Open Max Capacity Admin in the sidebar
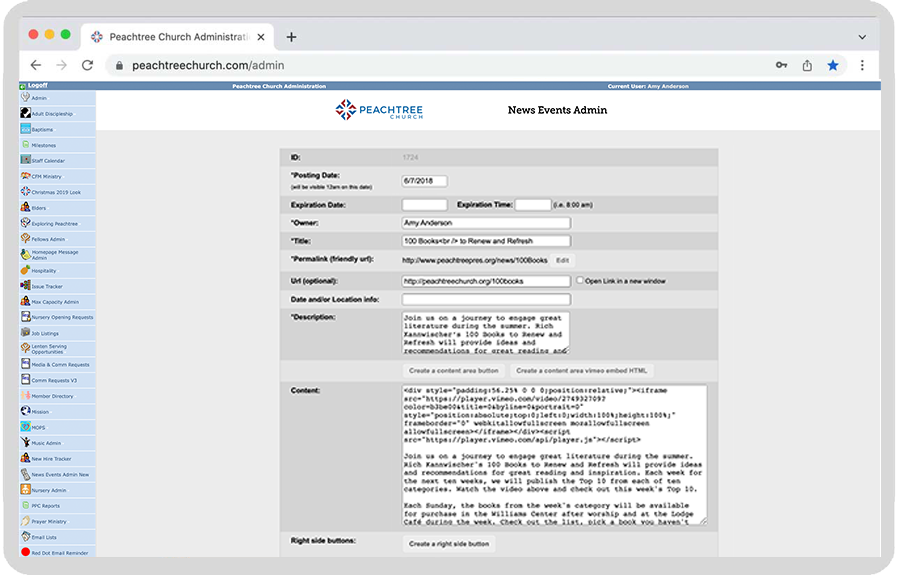This screenshot has width=900, height=575. coord(55,302)
